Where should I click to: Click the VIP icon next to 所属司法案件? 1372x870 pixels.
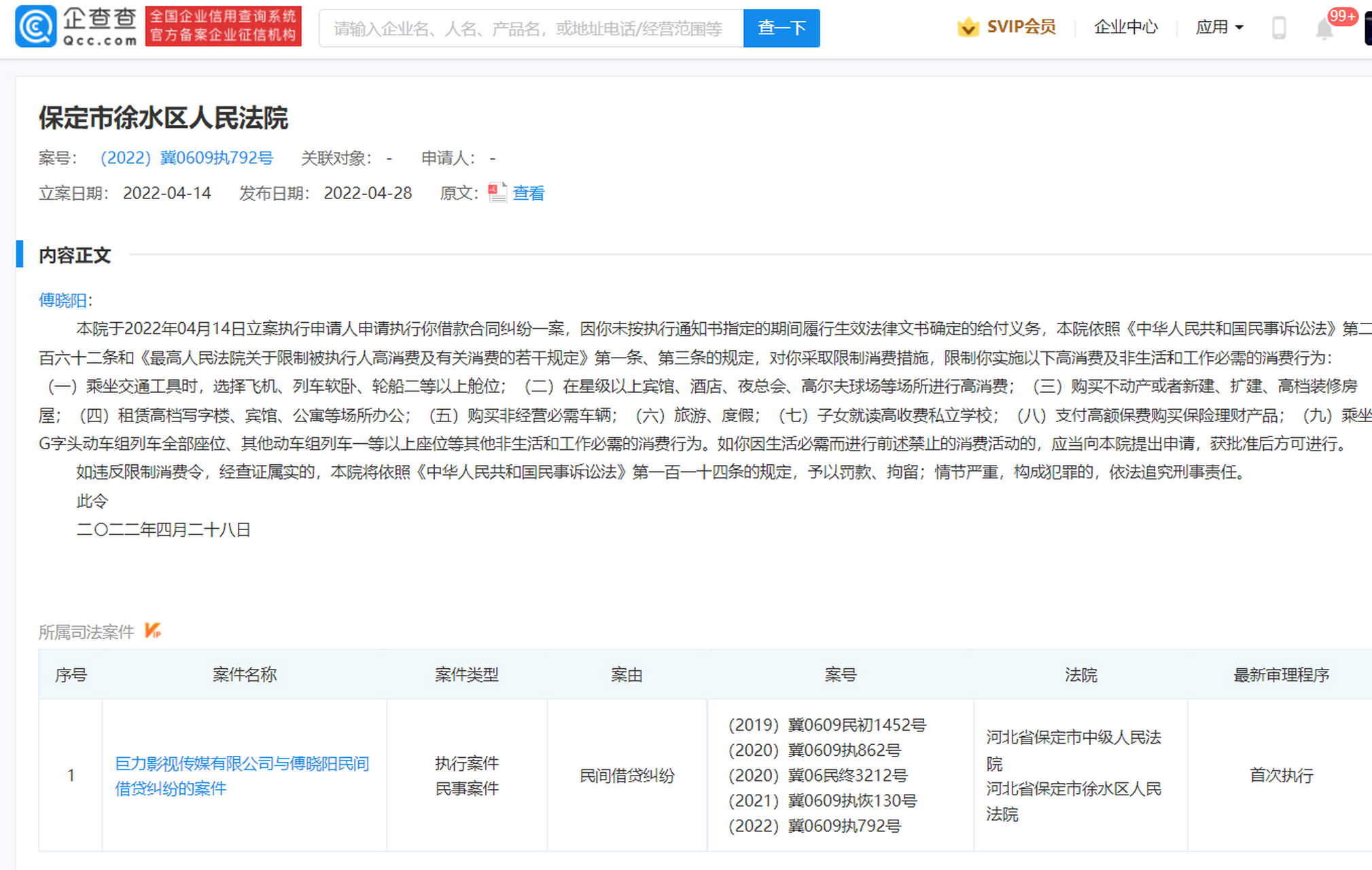coord(154,631)
